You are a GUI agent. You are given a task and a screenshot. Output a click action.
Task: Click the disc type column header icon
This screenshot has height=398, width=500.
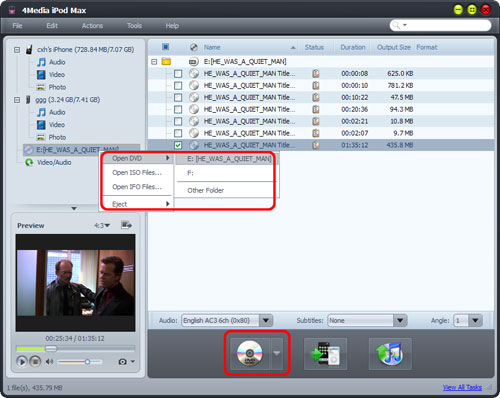click(194, 47)
